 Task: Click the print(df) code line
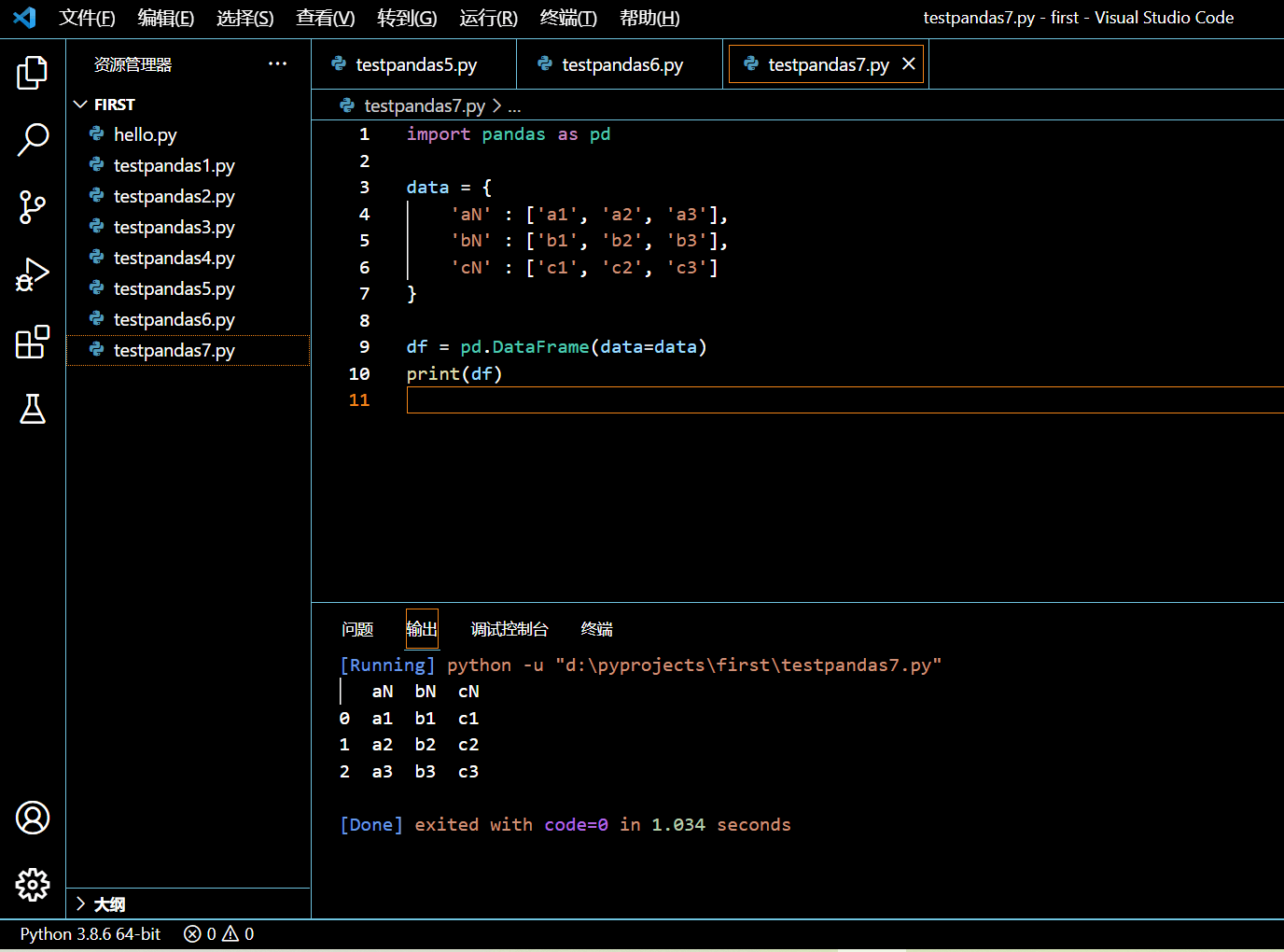pyautogui.click(x=454, y=373)
